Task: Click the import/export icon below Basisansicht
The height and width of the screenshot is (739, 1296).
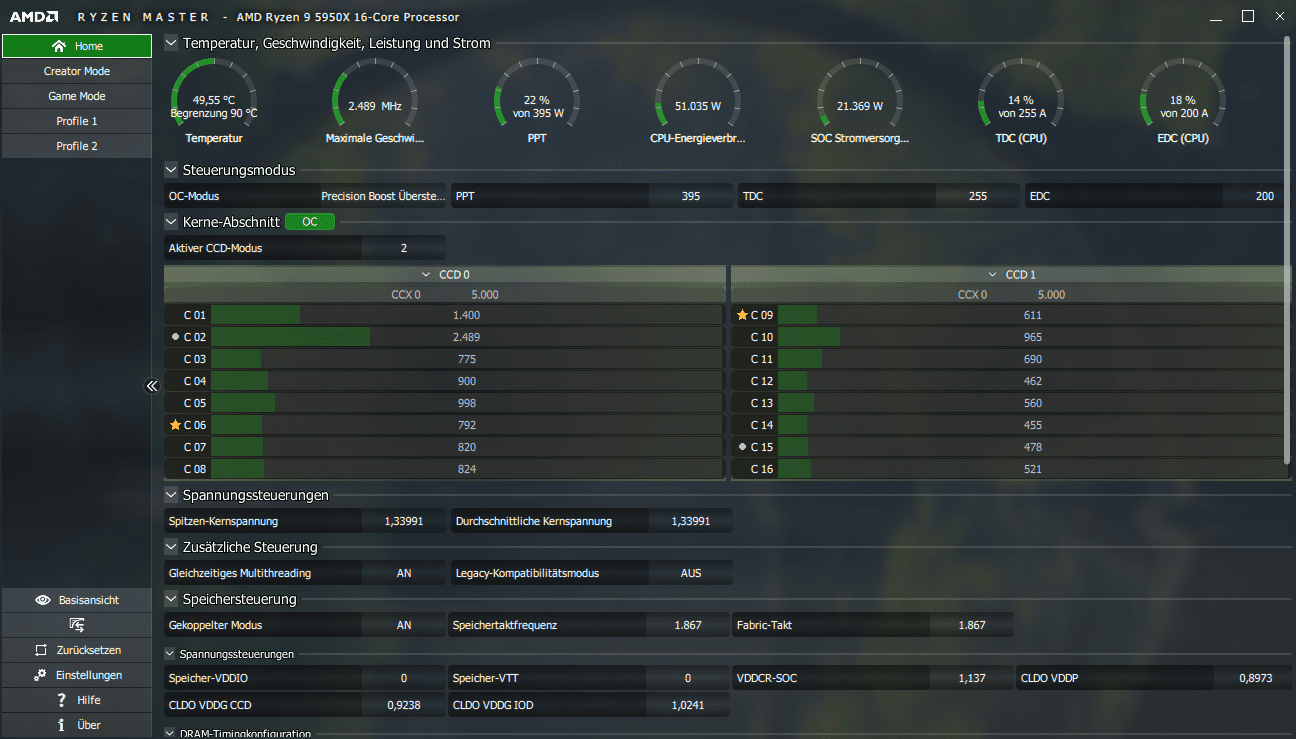Action: (77, 625)
